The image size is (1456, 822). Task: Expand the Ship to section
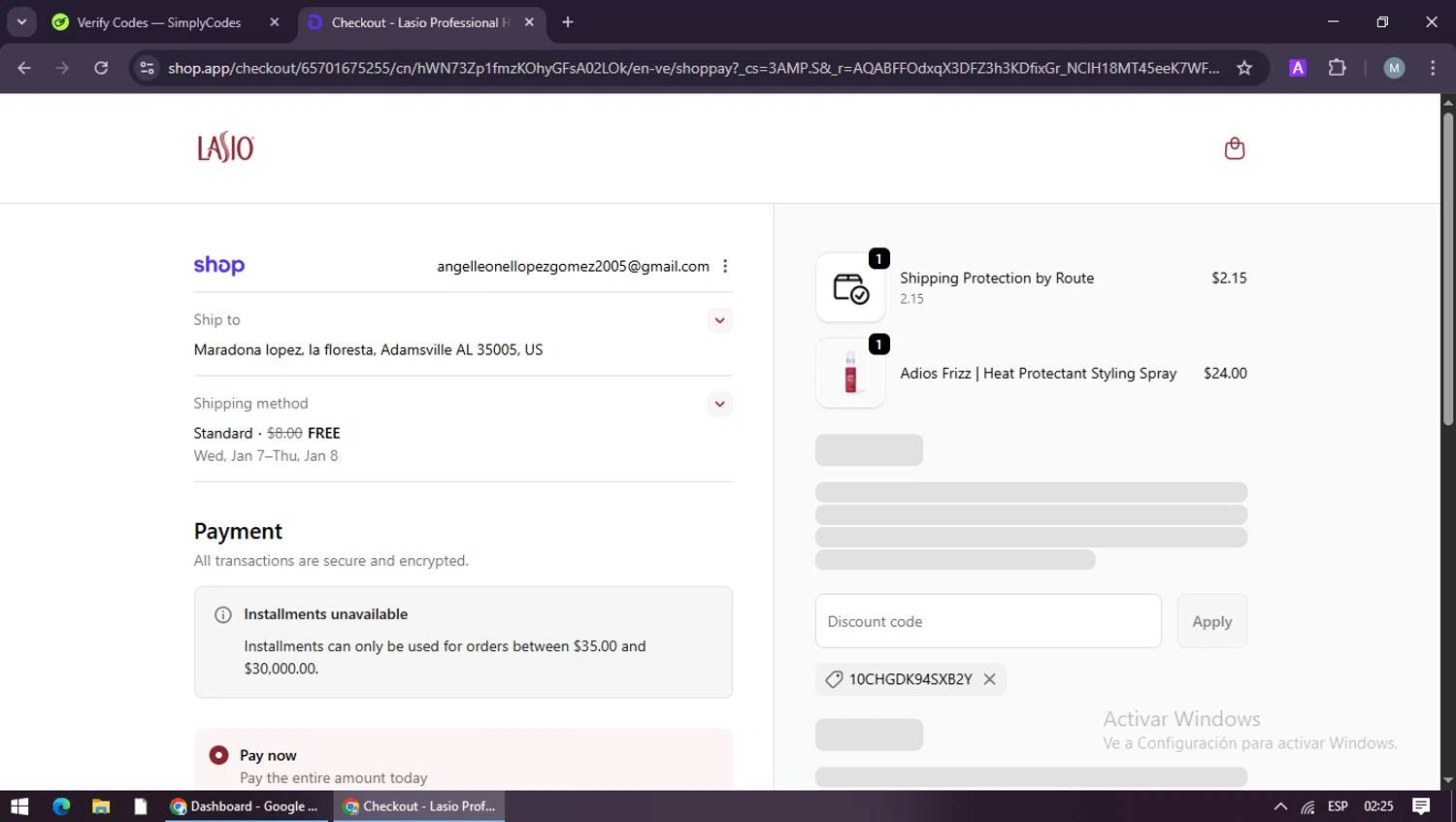(x=719, y=320)
